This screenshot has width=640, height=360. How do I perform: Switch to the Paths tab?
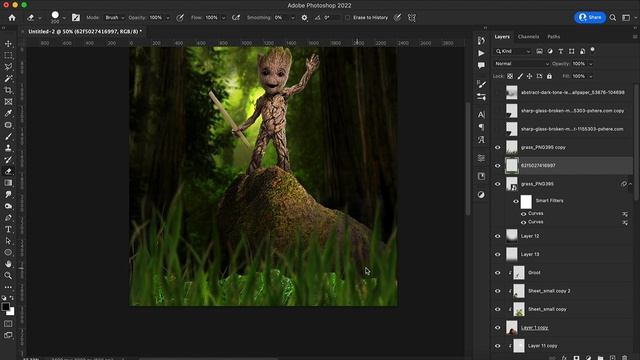coord(553,37)
